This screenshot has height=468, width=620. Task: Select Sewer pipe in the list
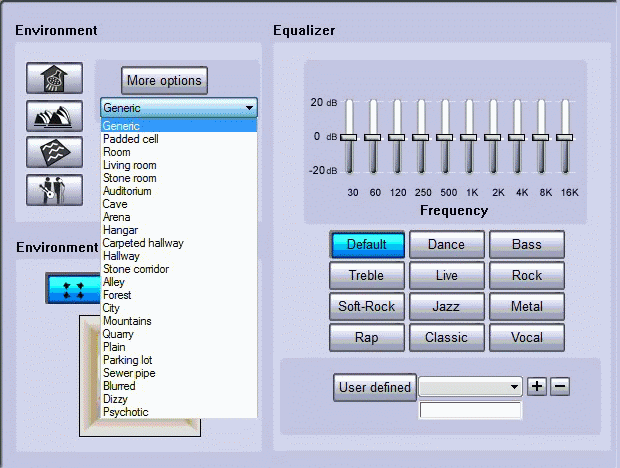[179, 373]
